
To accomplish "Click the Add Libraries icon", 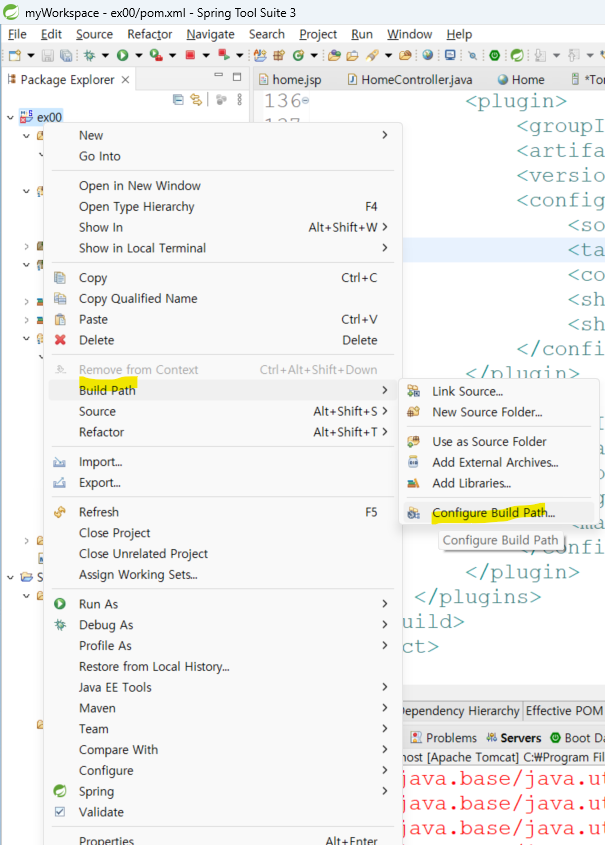I will 413,483.
